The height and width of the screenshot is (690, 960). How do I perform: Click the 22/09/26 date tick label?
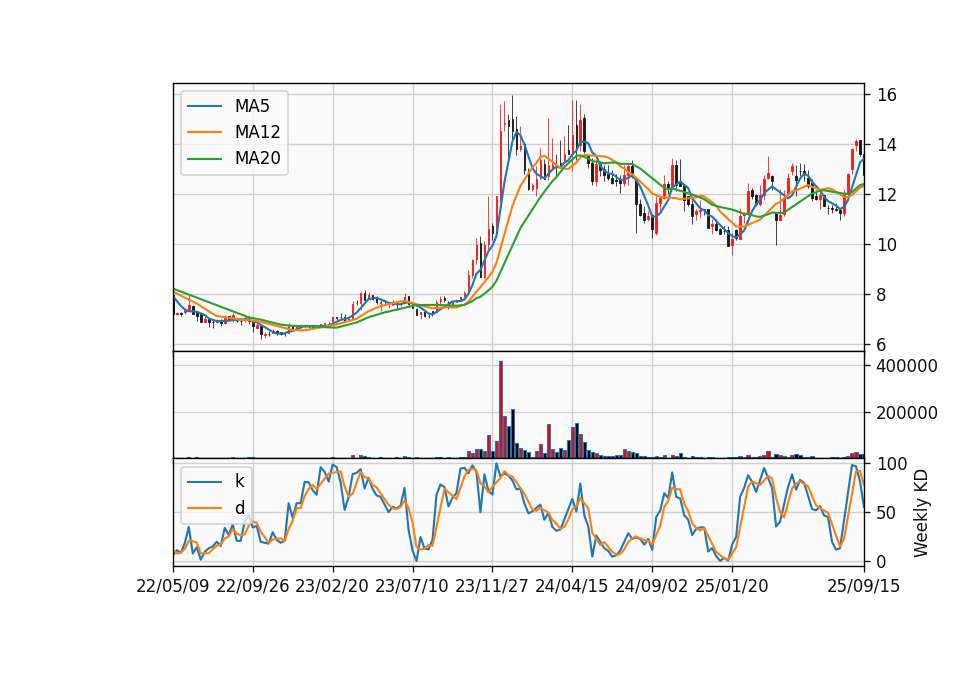coord(253,586)
